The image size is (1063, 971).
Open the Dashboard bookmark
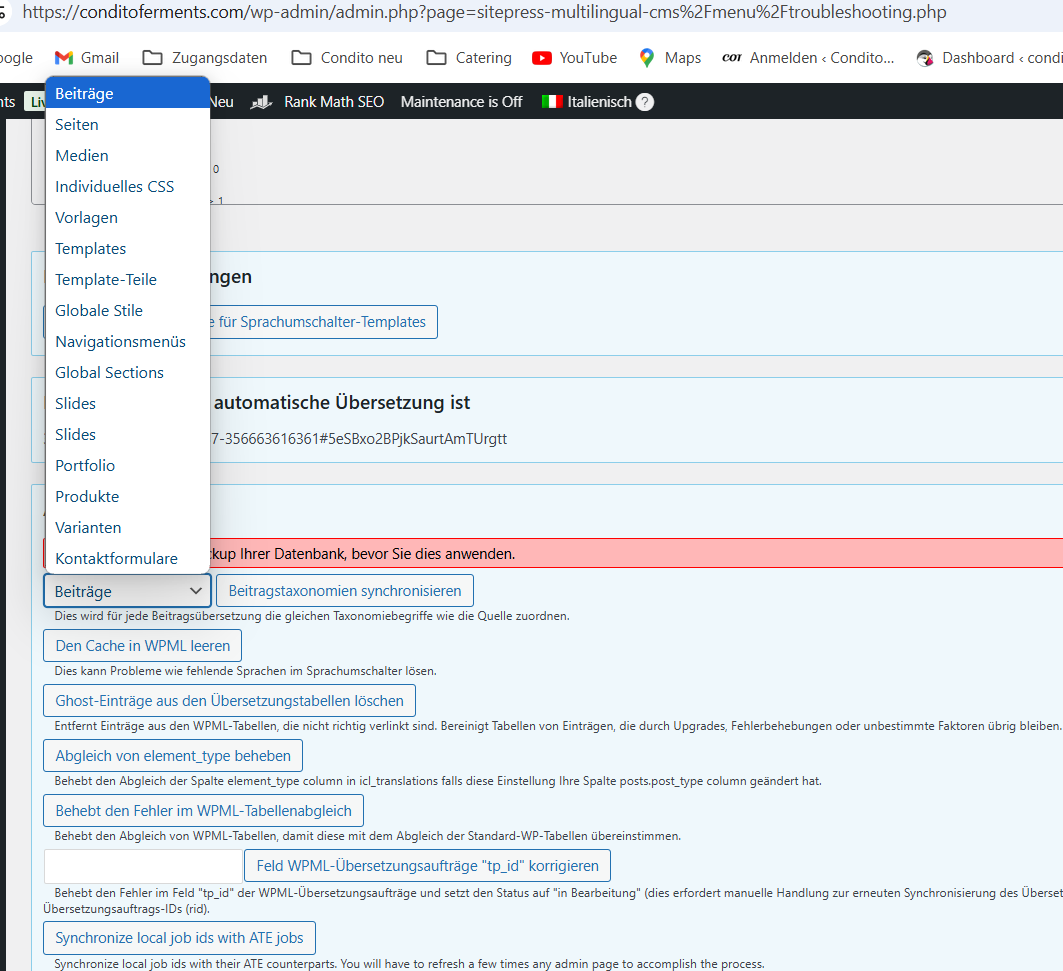pos(988,58)
